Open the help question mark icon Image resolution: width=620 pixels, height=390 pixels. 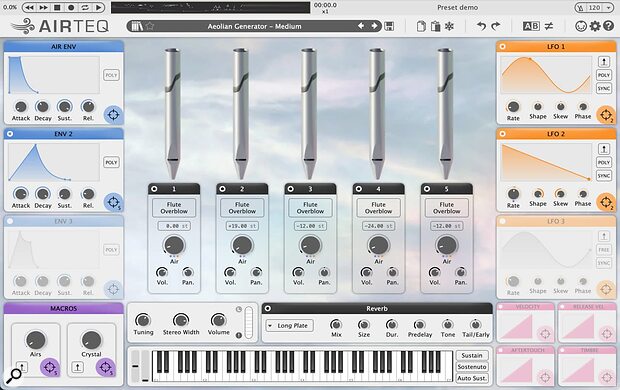tap(609, 27)
